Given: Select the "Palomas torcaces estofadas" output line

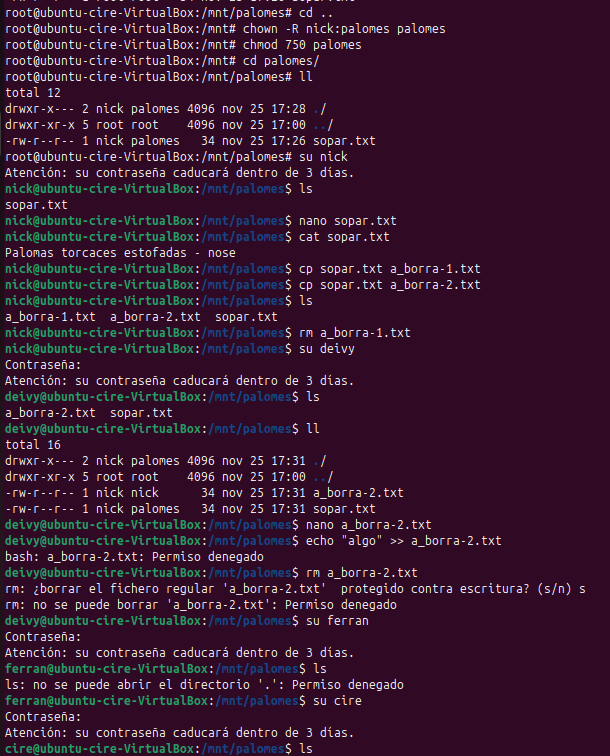Looking at the screenshot, I should [x=120, y=253].
